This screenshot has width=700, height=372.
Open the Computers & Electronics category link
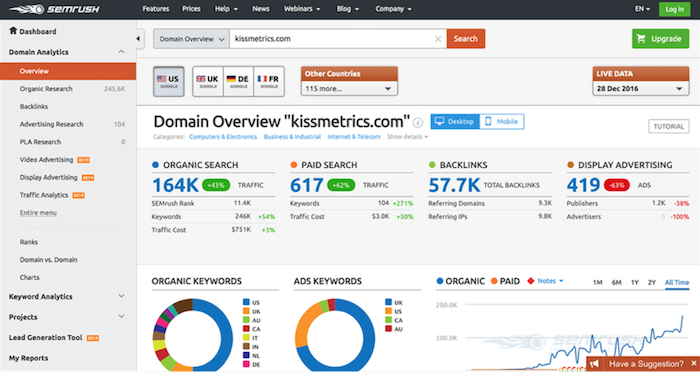tap(223, 137)
